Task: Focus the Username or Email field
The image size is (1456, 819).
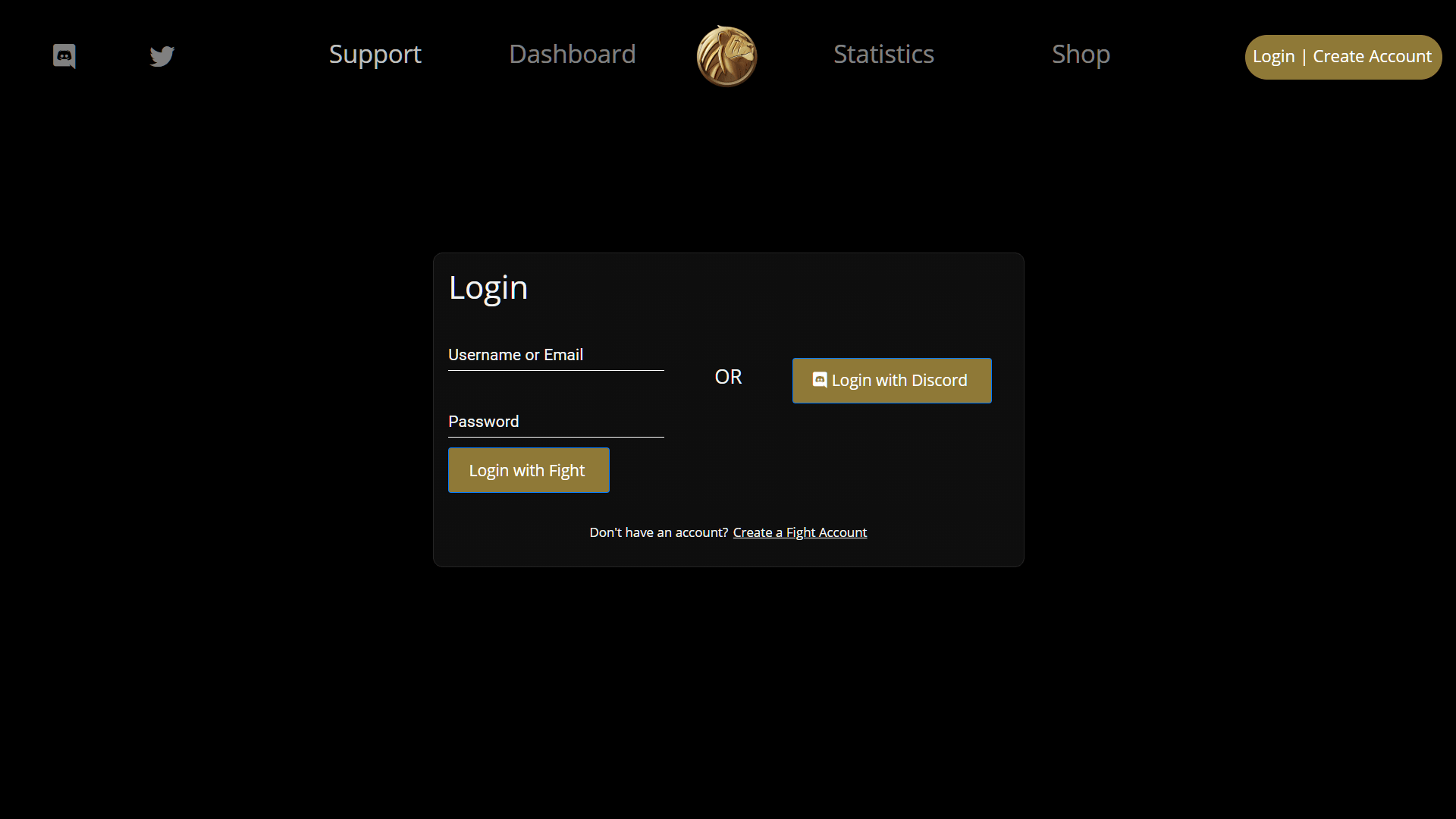Action: (x=556, y=355)
